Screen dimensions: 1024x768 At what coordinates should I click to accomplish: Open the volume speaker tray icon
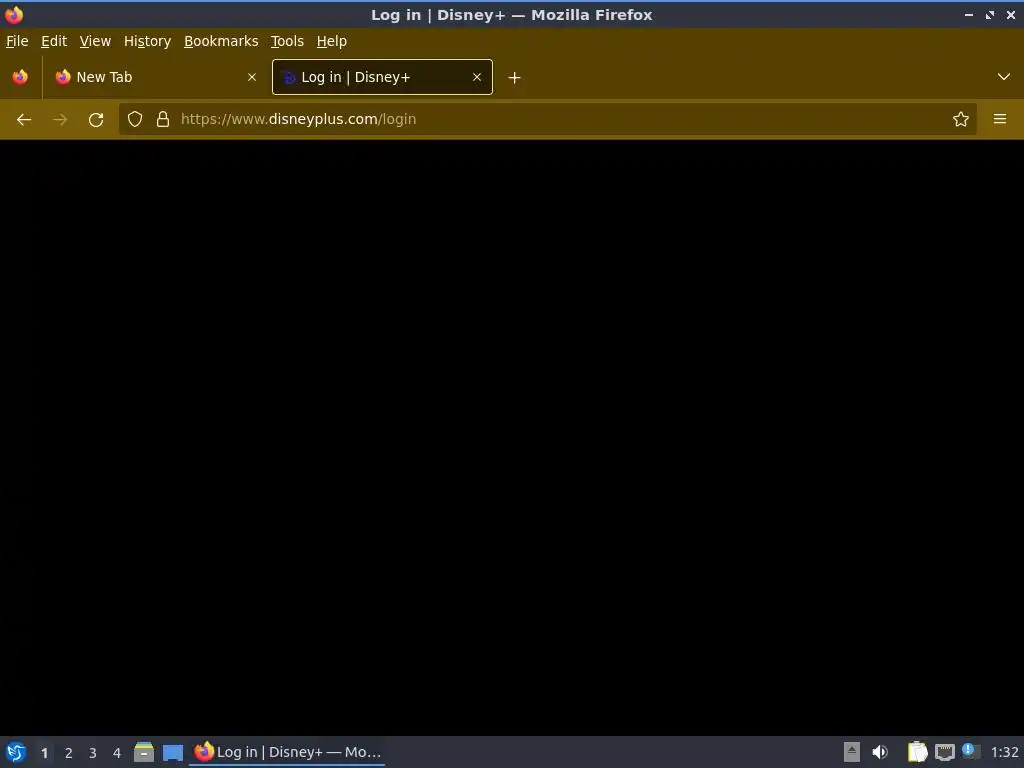pos(880,752)
